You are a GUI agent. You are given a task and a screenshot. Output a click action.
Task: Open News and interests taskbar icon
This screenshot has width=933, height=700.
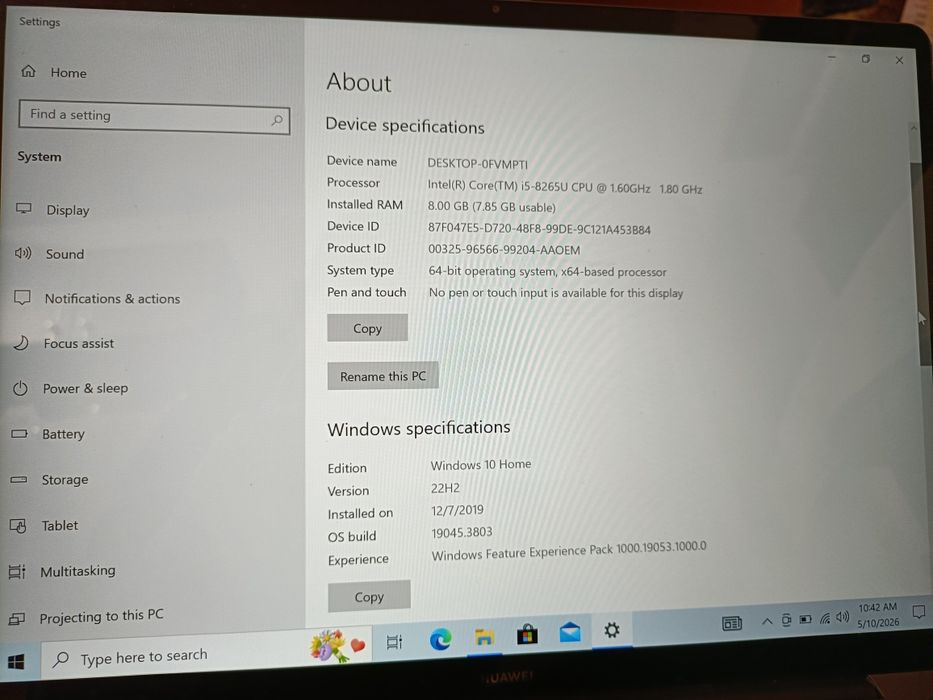click(732, 623)
